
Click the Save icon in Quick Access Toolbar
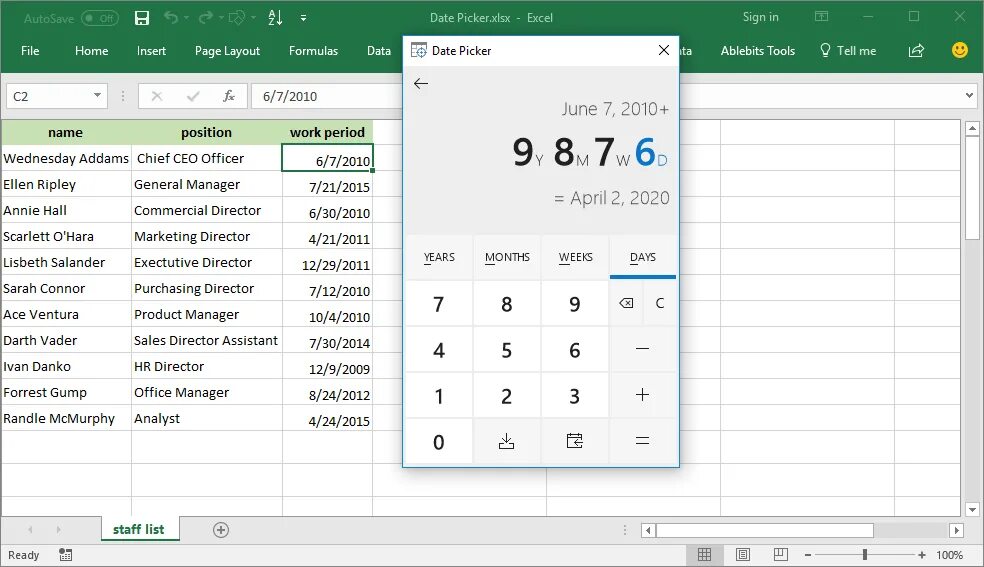coord(142,18)
